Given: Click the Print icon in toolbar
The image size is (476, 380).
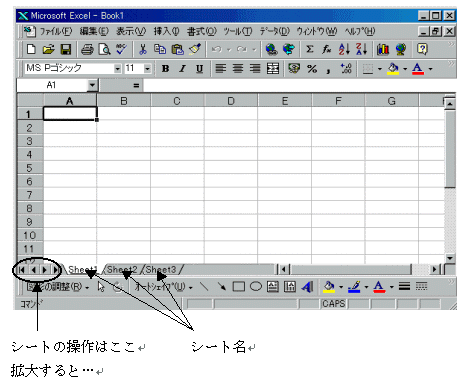Looking at the screenshot, I should pos(87,49).
